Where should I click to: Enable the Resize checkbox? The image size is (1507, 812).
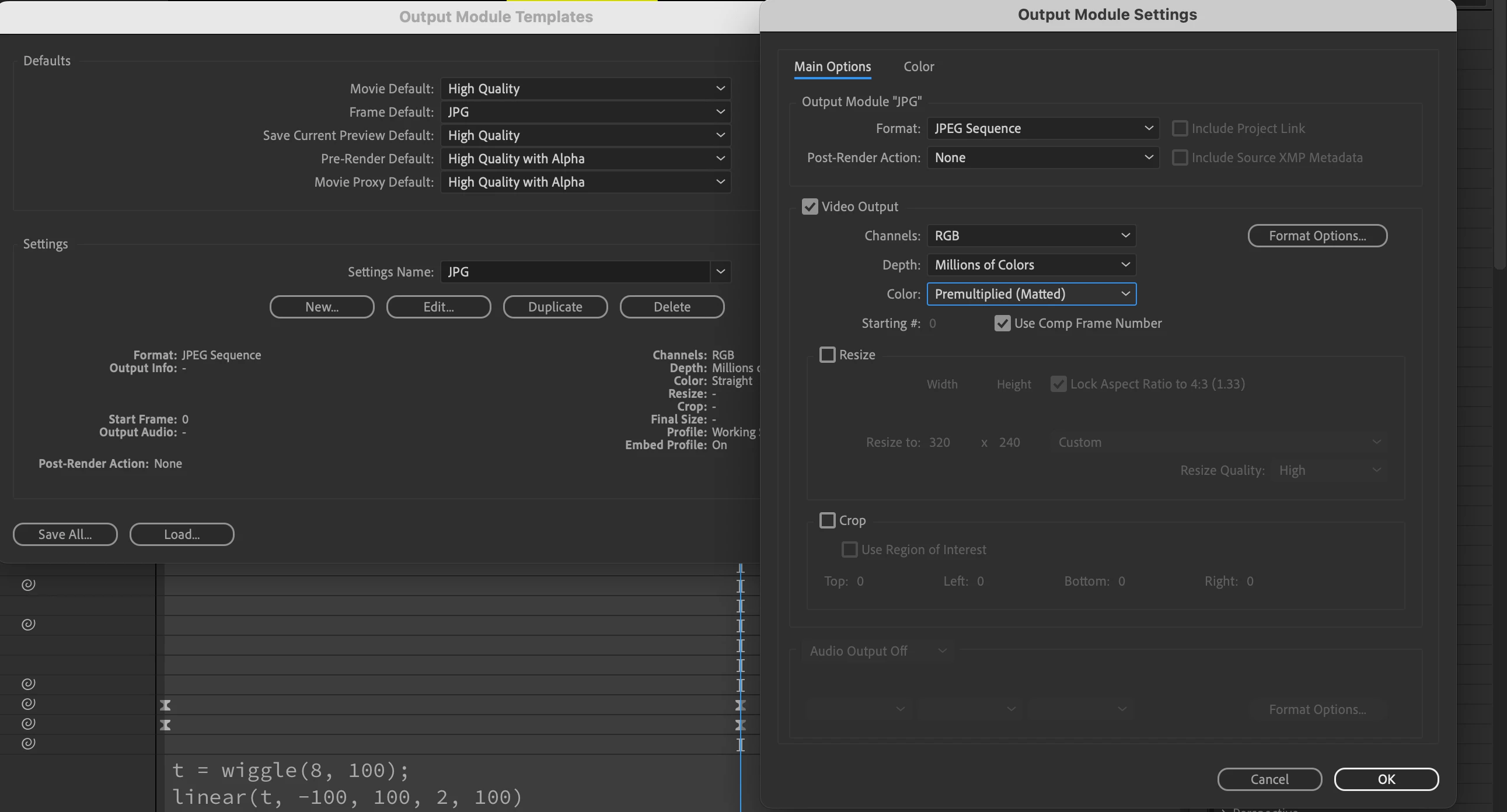pyautogui.click(x=826, y=355)
